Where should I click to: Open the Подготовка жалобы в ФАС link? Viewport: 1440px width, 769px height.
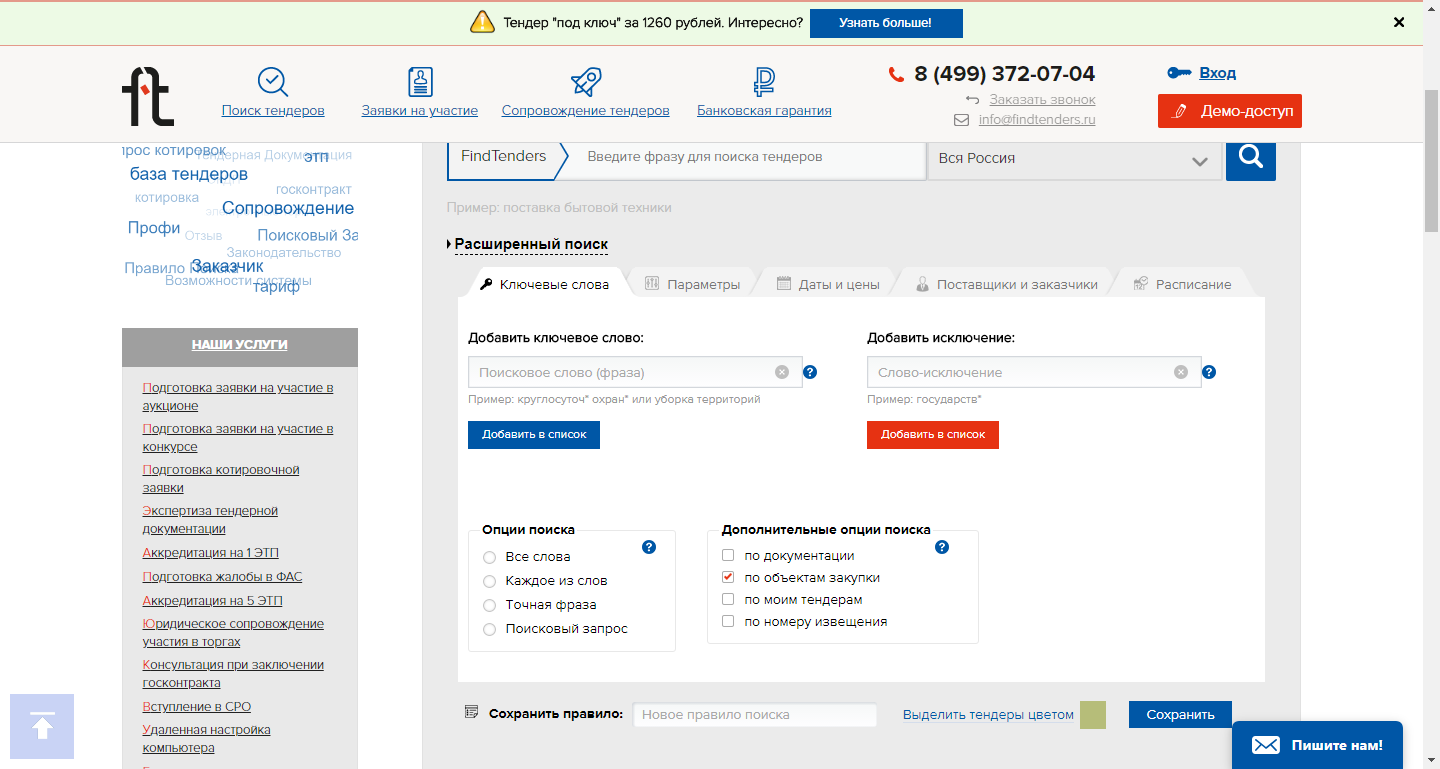coord(222,576)
